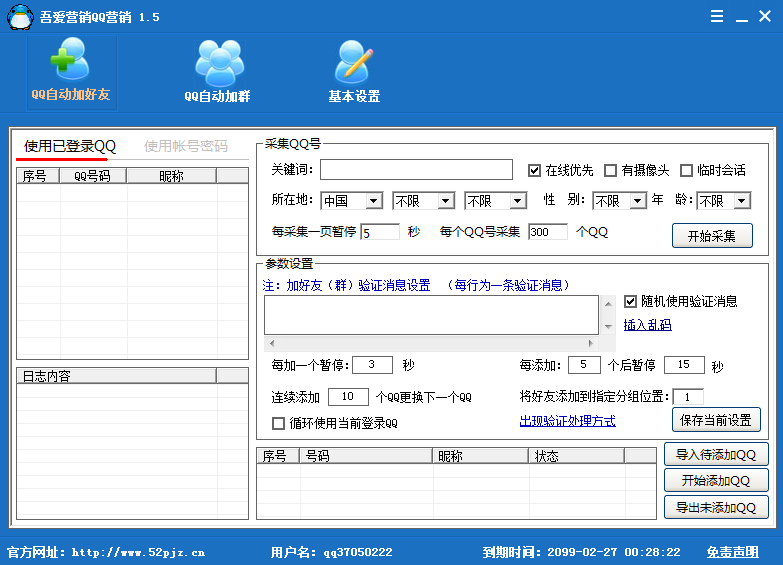Open the QQ自动加好友 module icon
The width and height of the screenshot is (783, 565).
pos(70,62)
